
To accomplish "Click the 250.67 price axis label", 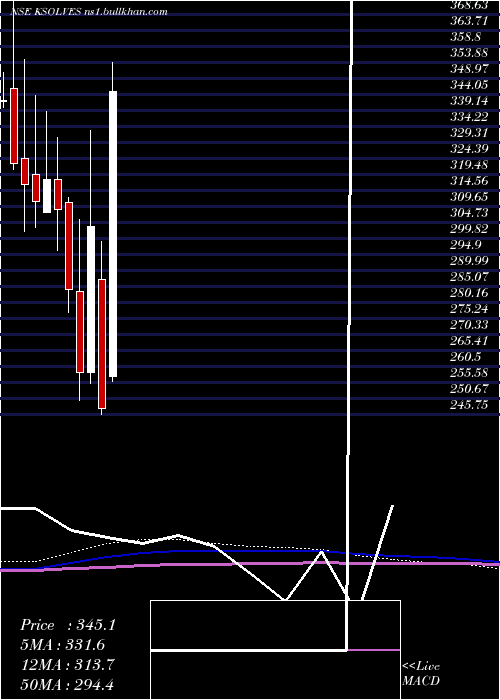I will [469, 389].
